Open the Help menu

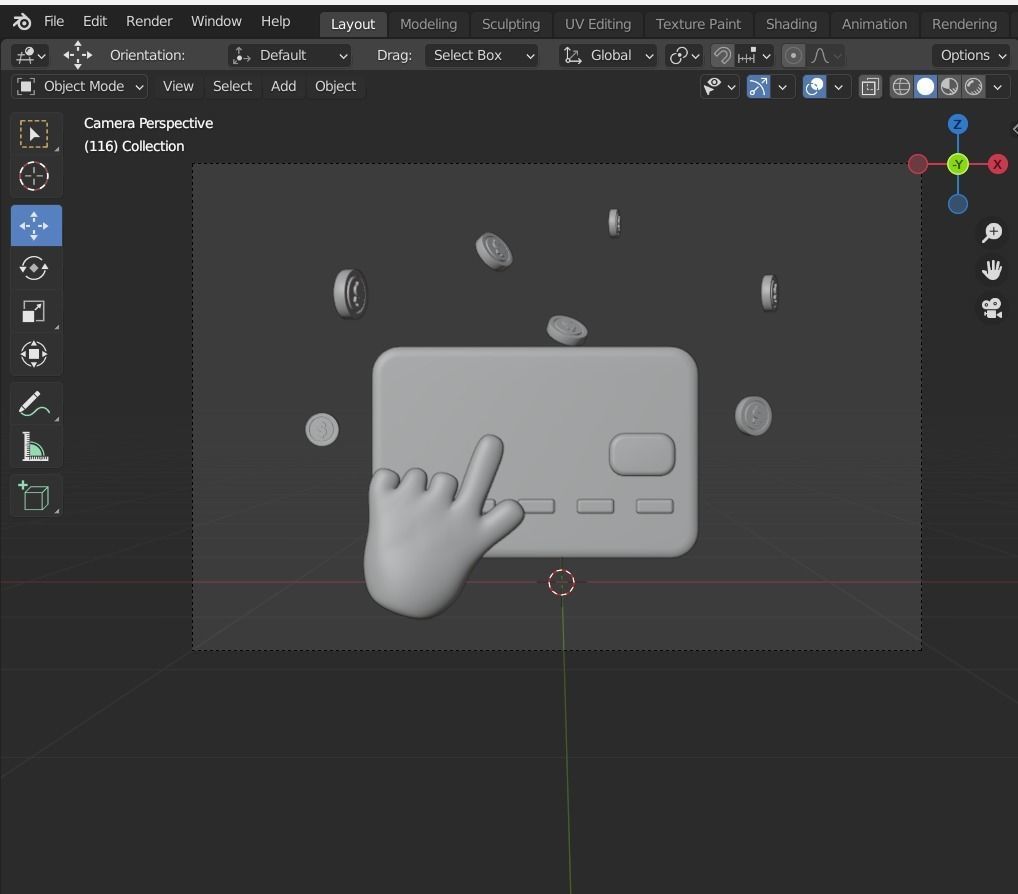coord(275,21)
